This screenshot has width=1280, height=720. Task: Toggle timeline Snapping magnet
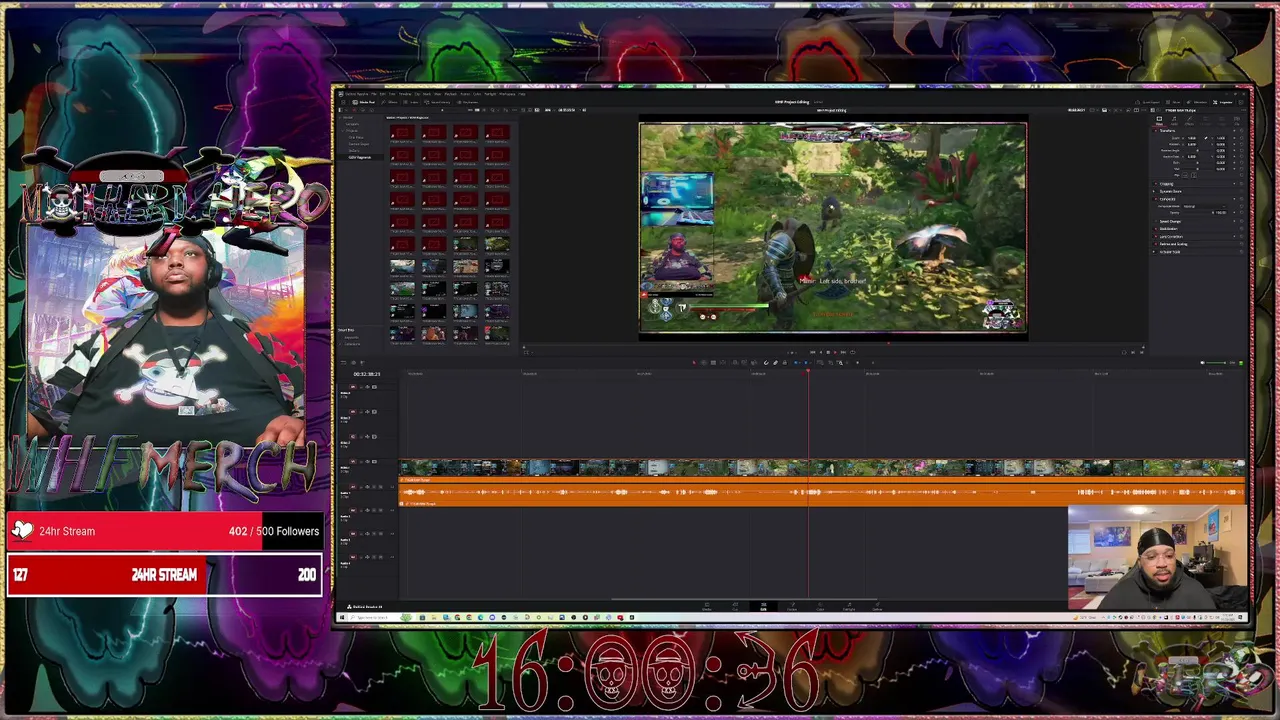766,362
